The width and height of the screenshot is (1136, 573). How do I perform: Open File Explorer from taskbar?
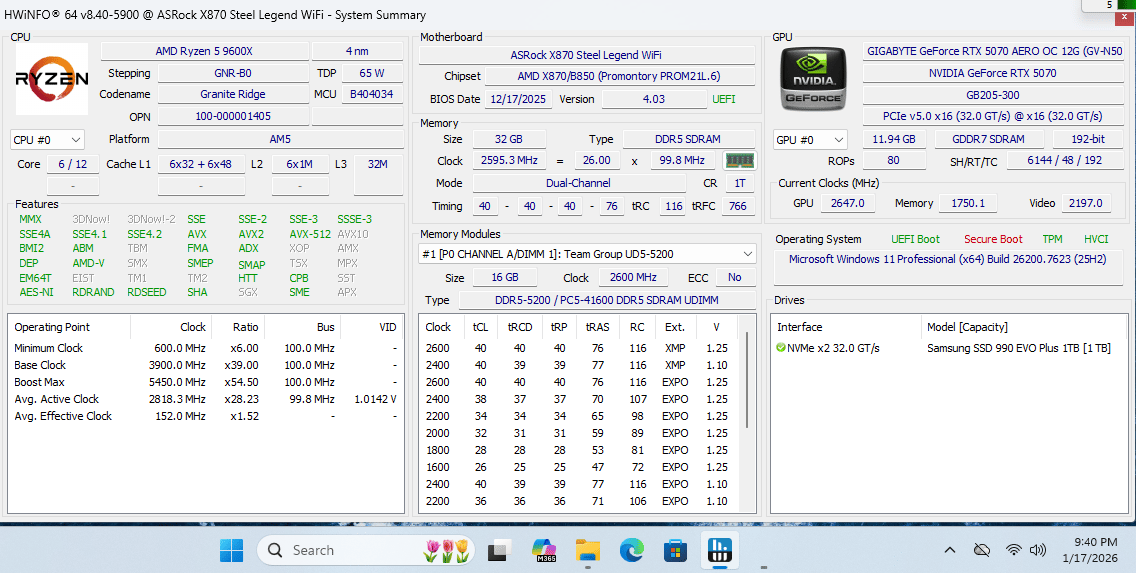[x=588, y=551]
